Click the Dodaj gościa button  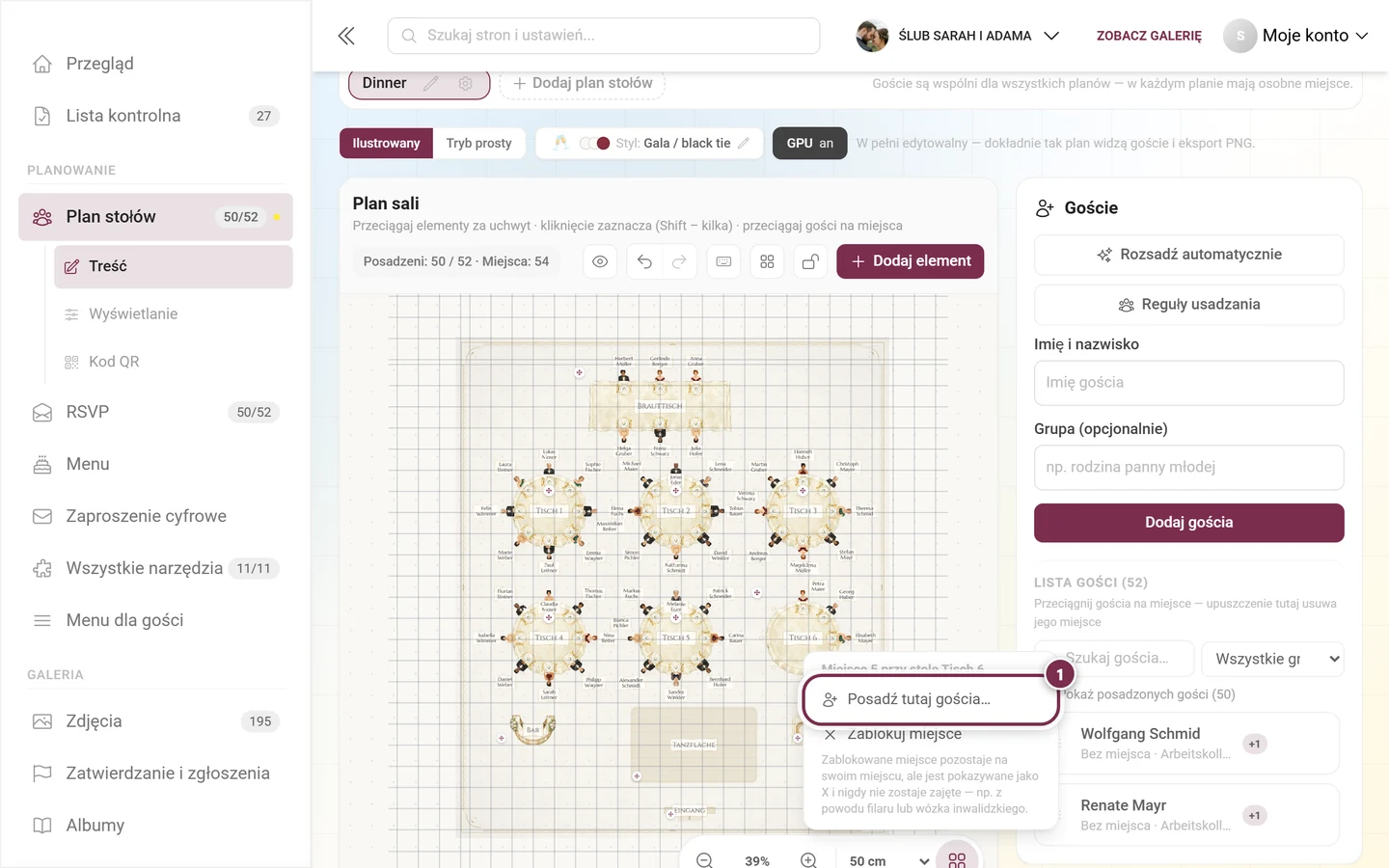[1189, 523]
